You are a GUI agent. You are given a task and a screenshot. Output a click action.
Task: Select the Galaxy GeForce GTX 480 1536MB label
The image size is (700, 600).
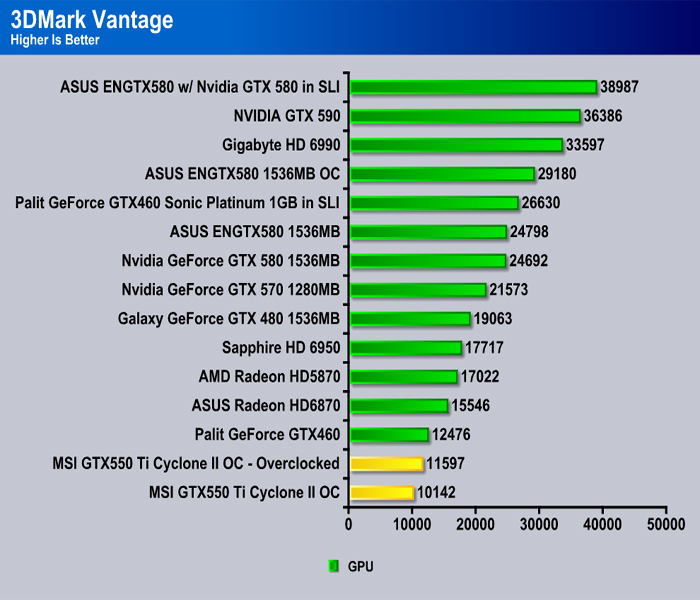tap(229, 319)
